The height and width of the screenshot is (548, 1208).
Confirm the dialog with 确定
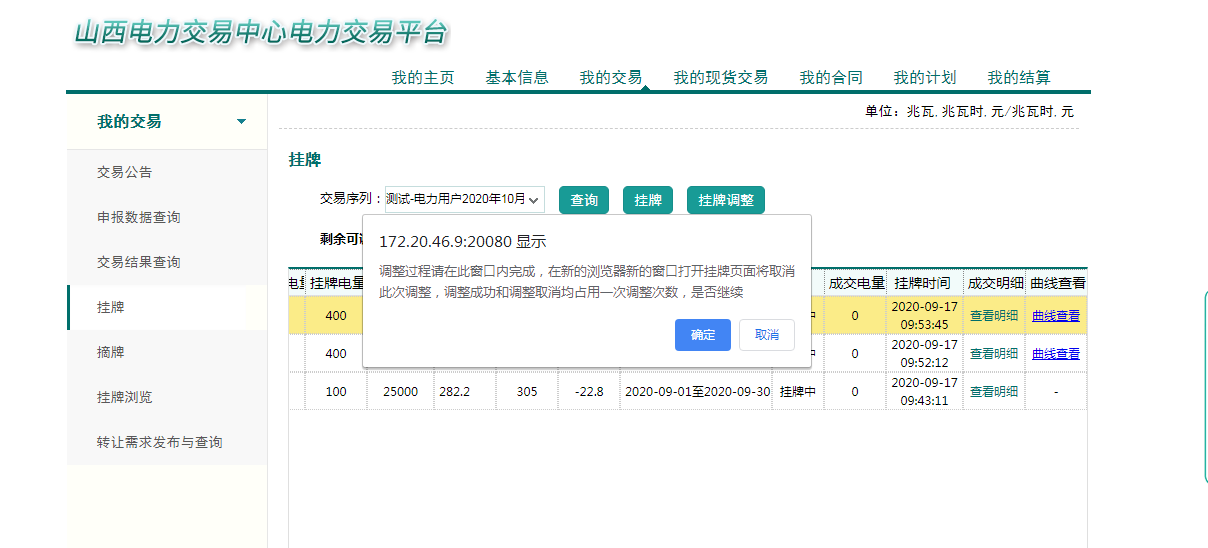click(703, 335)
